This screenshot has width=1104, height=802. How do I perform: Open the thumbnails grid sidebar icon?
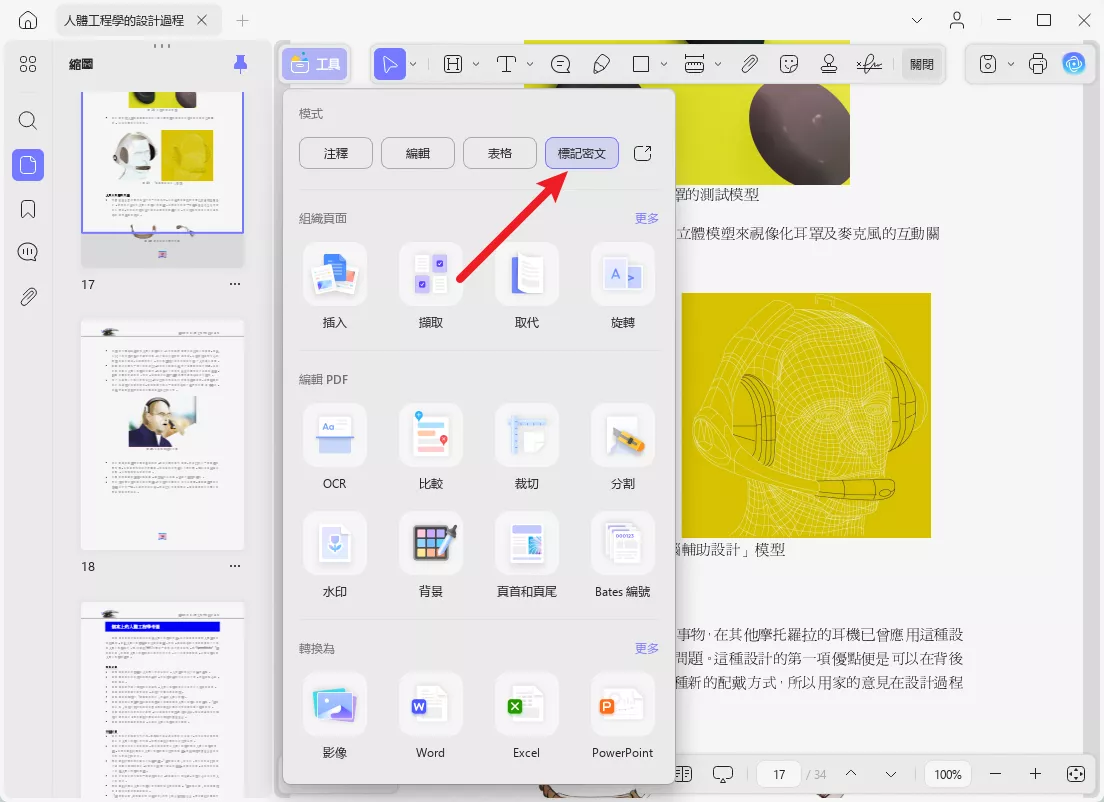27,64
